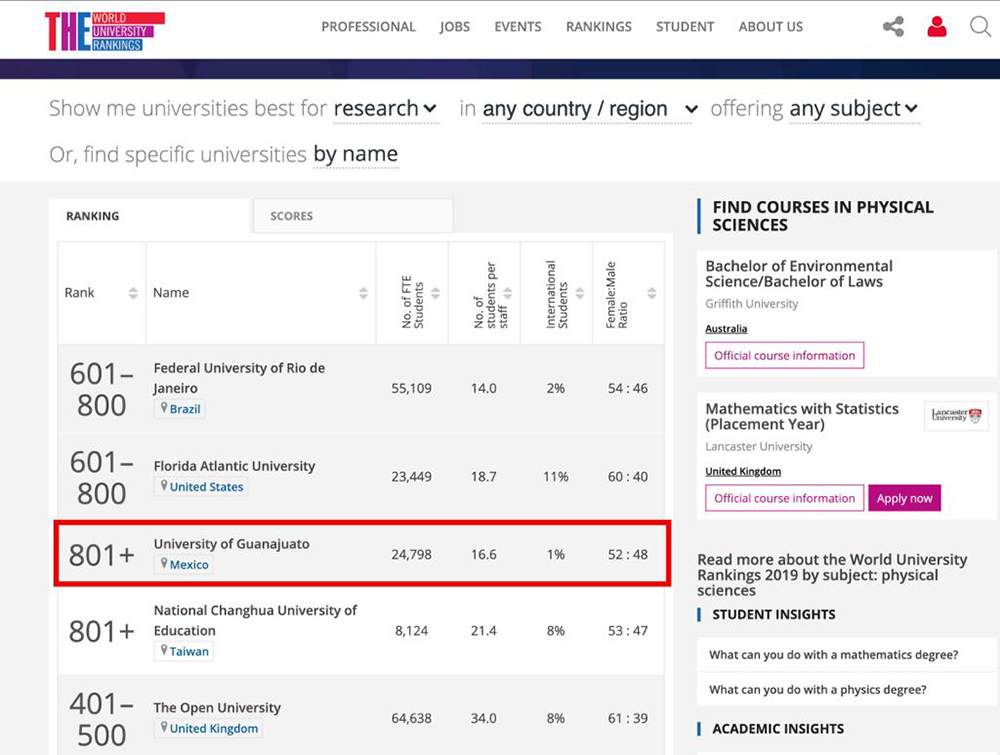Open search with the magnifier icon
1000x755 pixels.
[x=980, y=27]
